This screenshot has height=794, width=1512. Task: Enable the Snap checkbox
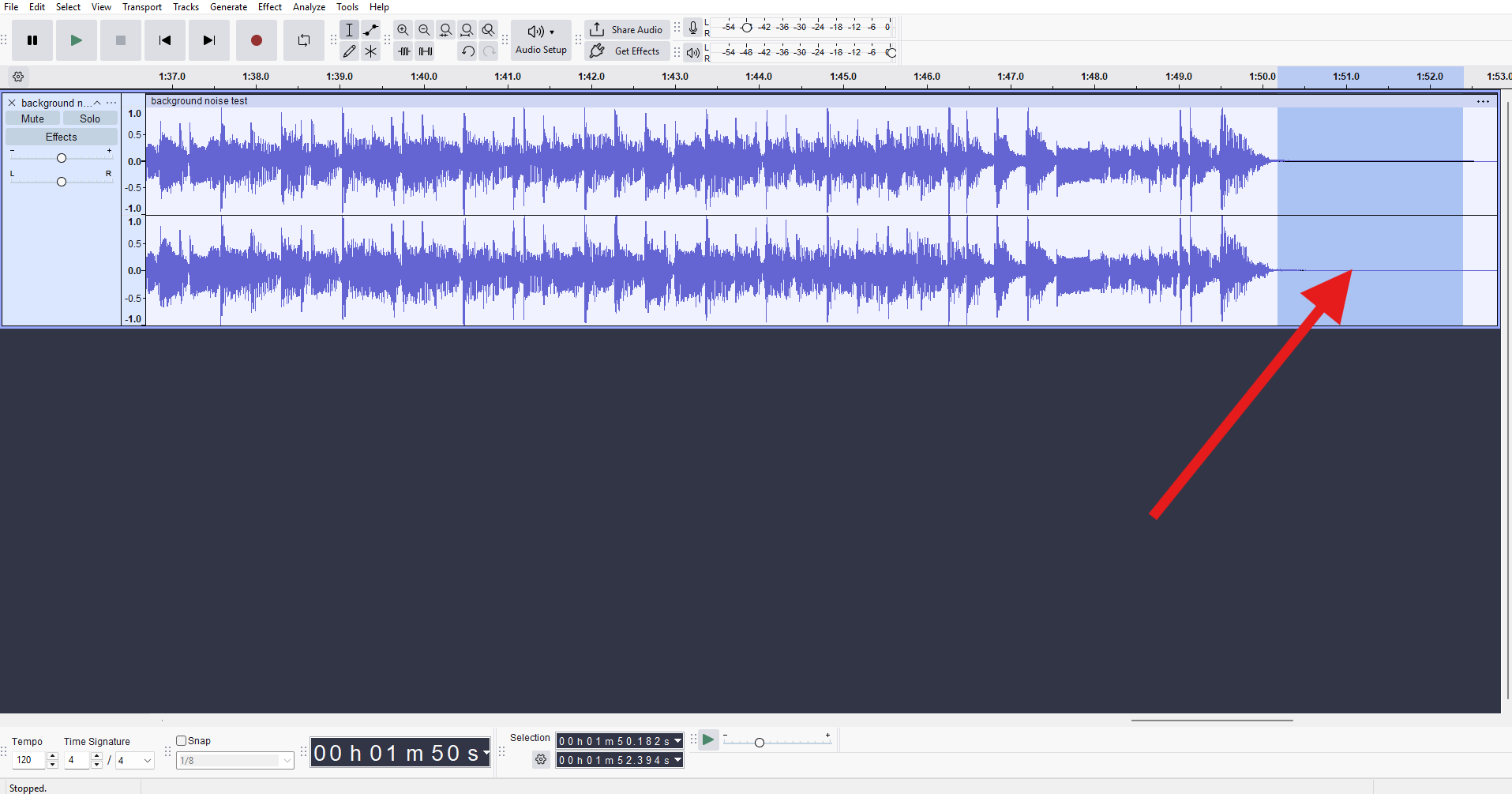point(181,740)
